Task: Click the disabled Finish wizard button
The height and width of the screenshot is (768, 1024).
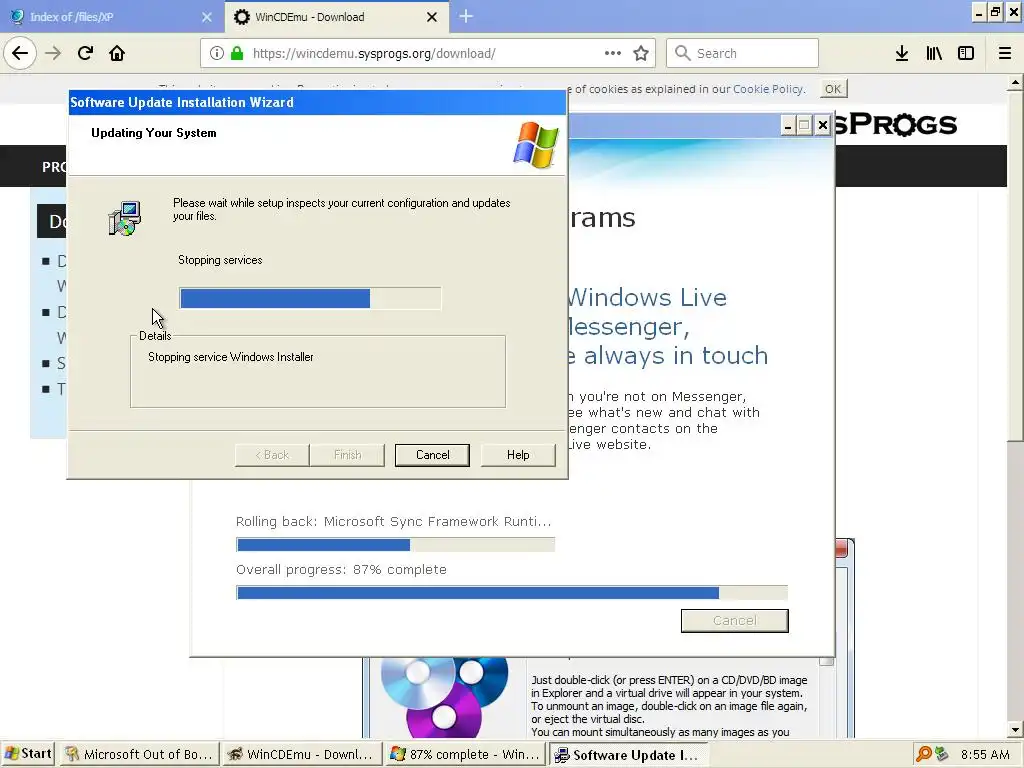Action: [x=347, y=455]
